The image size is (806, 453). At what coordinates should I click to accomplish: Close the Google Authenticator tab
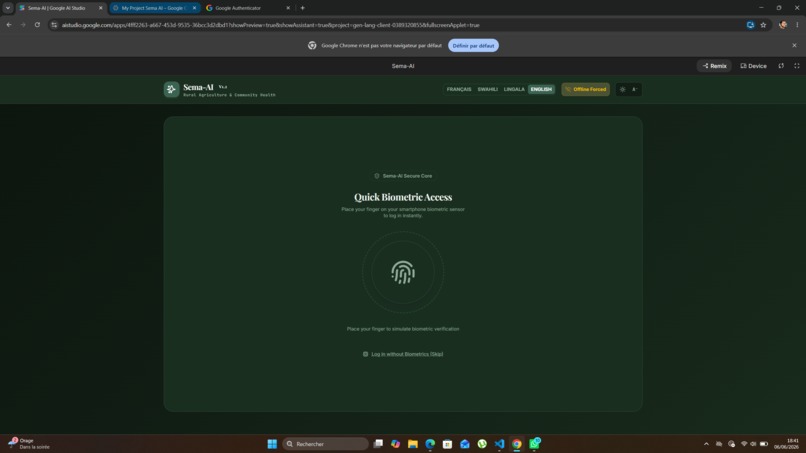(288, 8)
